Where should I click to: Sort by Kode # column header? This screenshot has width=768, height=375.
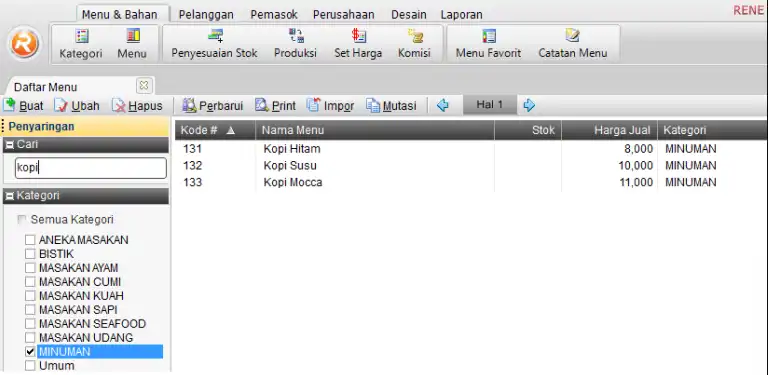point(215,130)
